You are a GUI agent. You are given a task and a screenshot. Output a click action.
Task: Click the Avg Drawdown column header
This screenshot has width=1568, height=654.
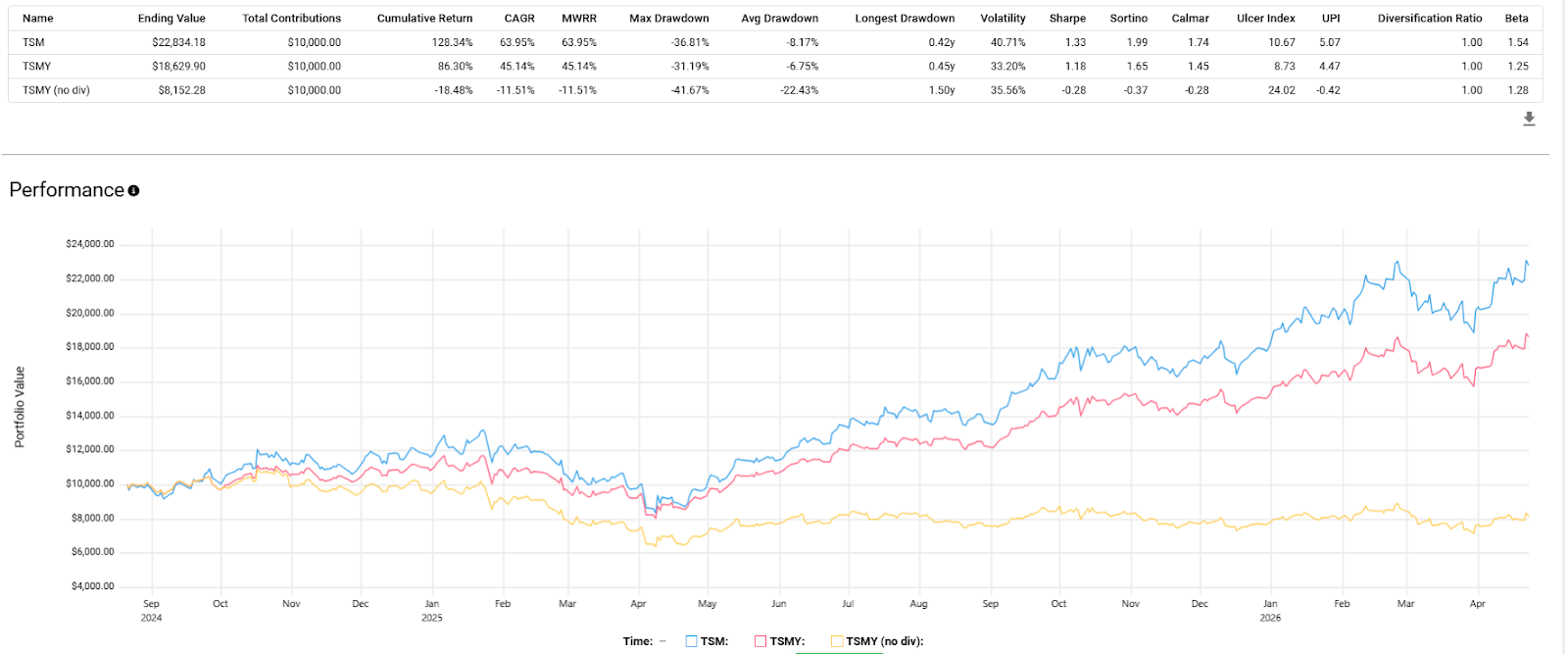coord(780,19)
